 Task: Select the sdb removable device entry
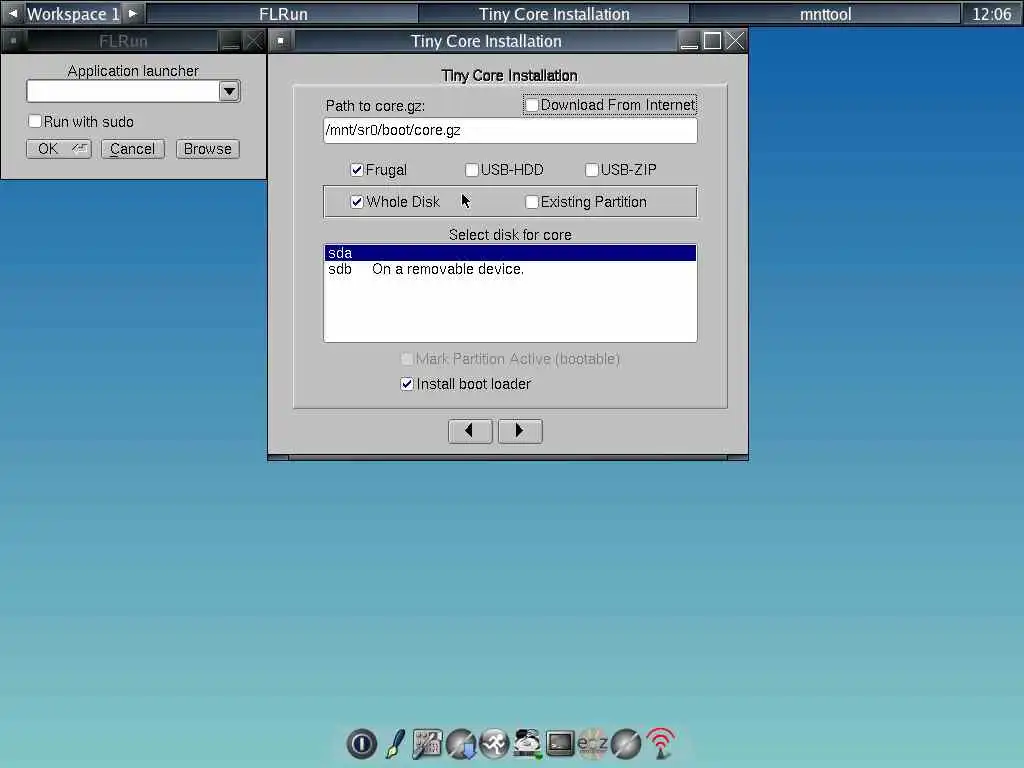click(510, 269)
